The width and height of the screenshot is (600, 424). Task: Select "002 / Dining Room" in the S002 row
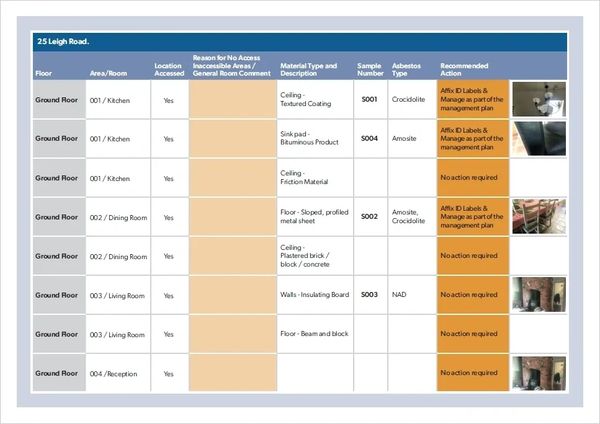tap(118, 218)
